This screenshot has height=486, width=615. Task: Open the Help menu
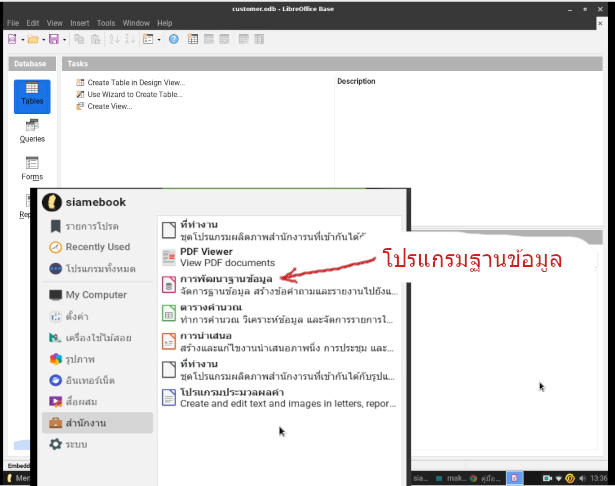165,23
